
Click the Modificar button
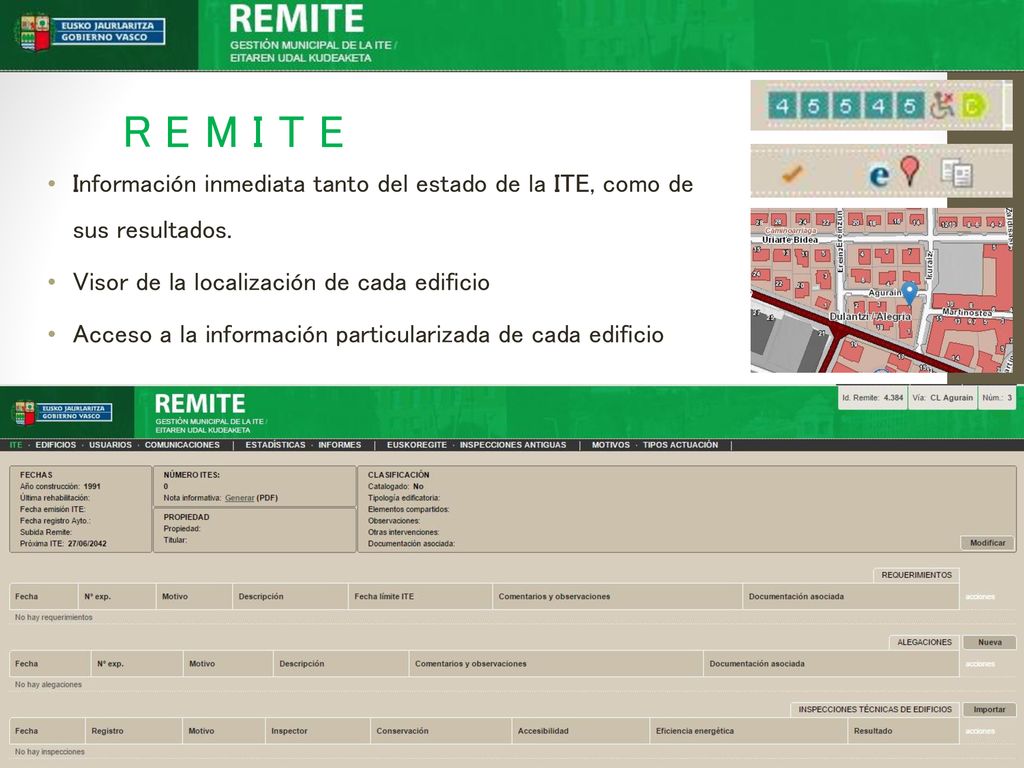(x=987, y=543)
